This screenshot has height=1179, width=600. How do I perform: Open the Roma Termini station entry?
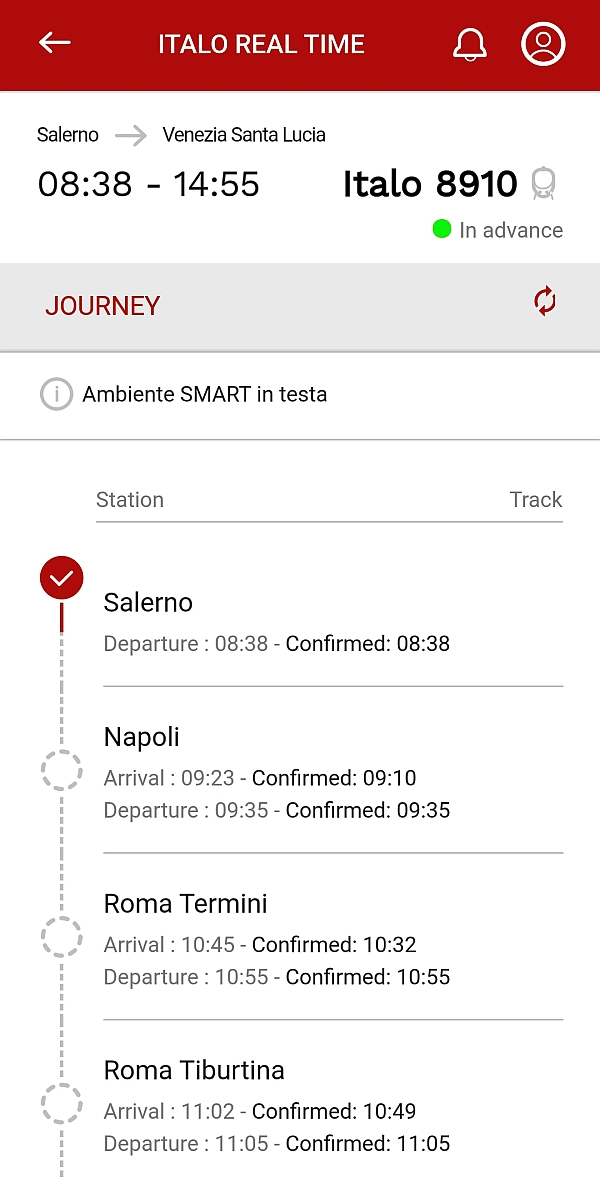[186, 905]
